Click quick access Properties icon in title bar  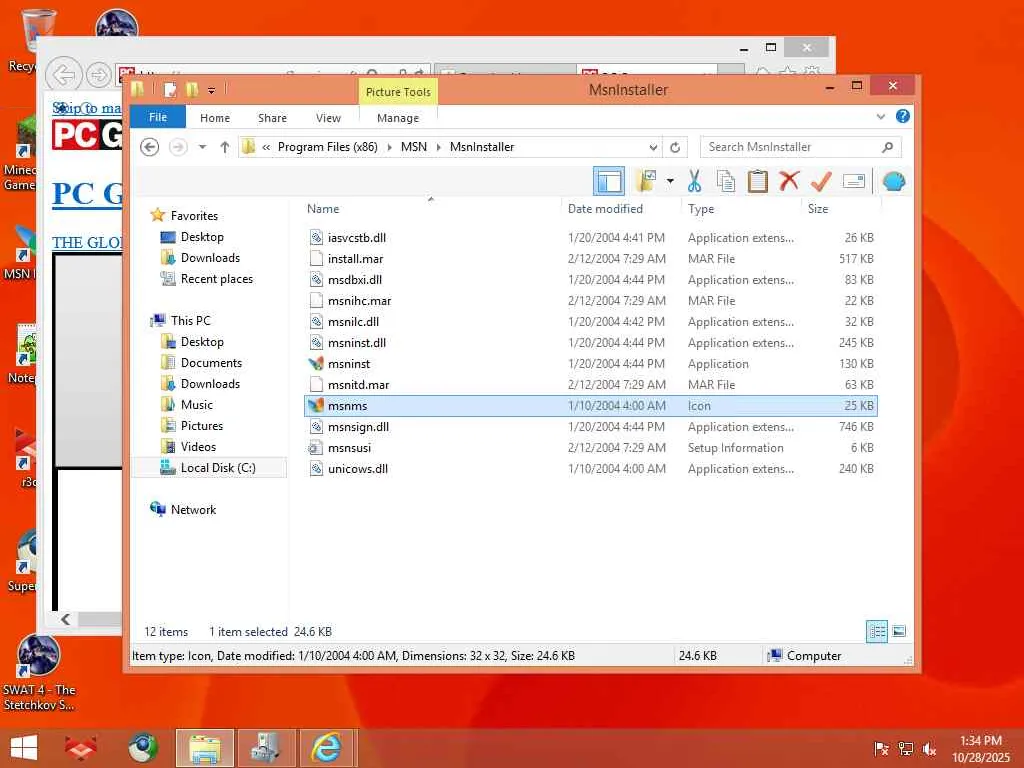point(170,90)
